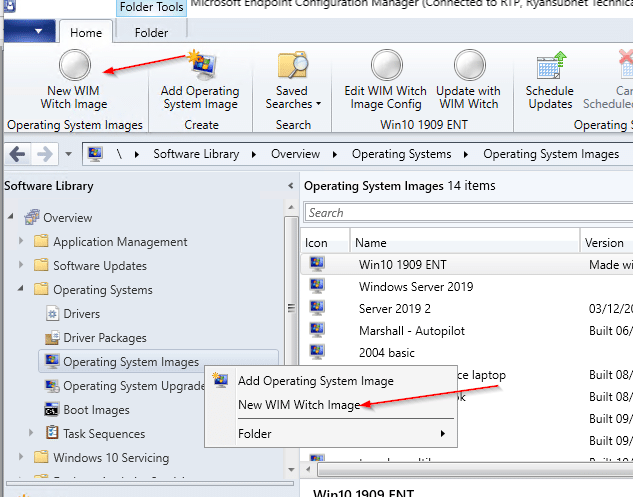
Task: Open the Saved Searches ribbon dropdown
Action: click(293, 80)
